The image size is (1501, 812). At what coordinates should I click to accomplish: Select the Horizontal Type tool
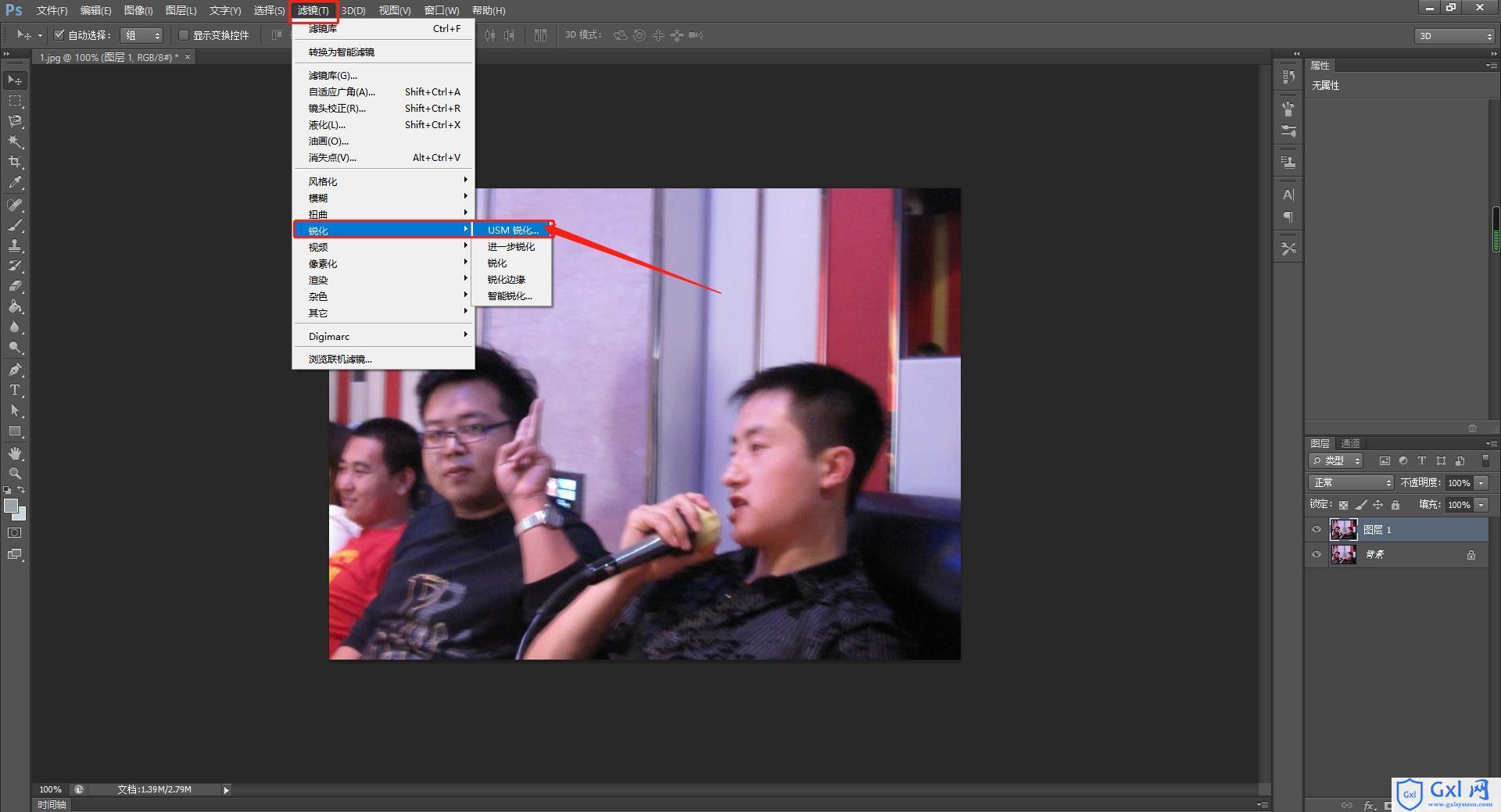(x=15, y=390)
